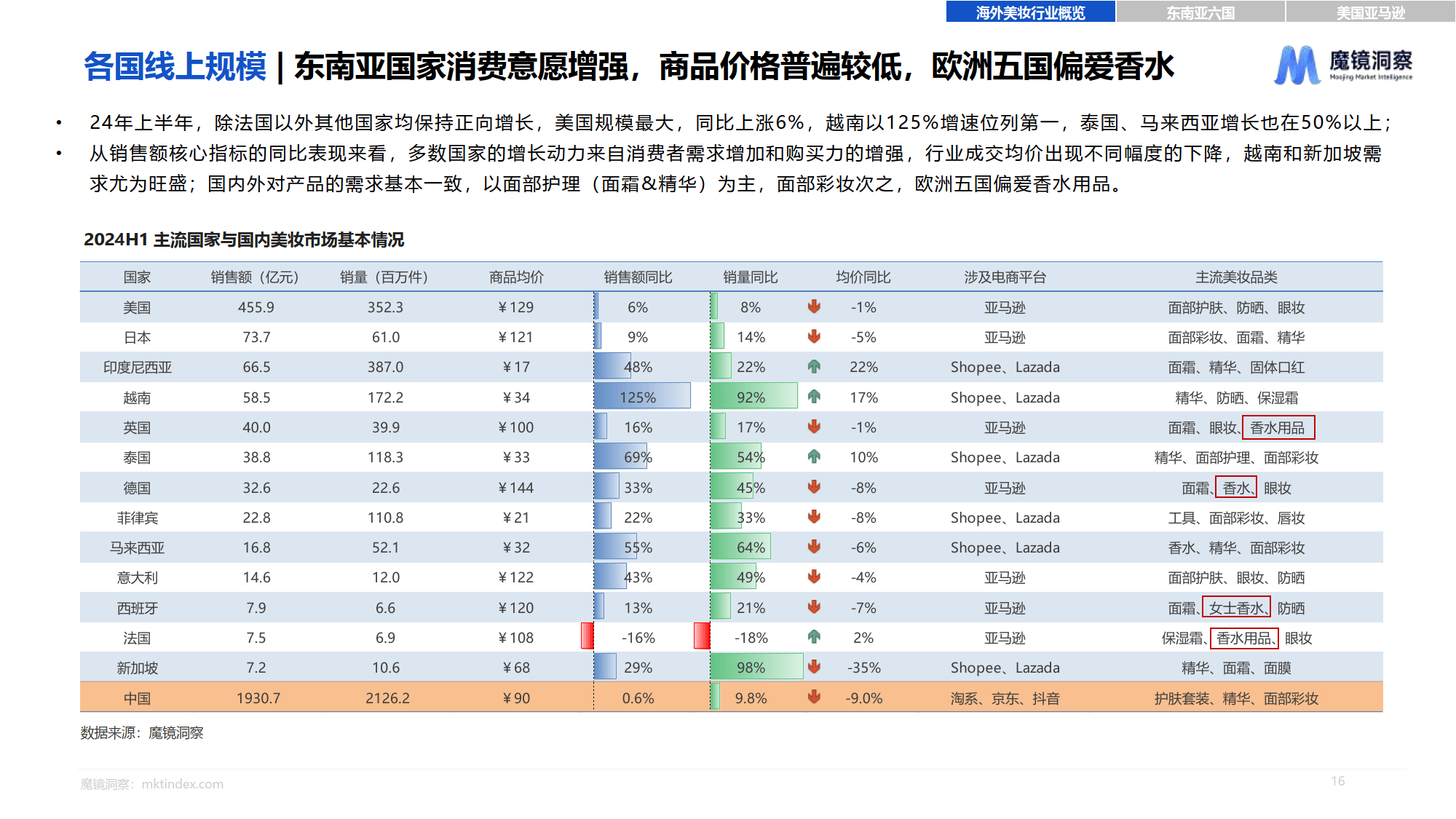Click the red down arrow in 新加坡 row
Image resolution: width=1456 pixels, height=819 pixels.
(x=814, y=667)
